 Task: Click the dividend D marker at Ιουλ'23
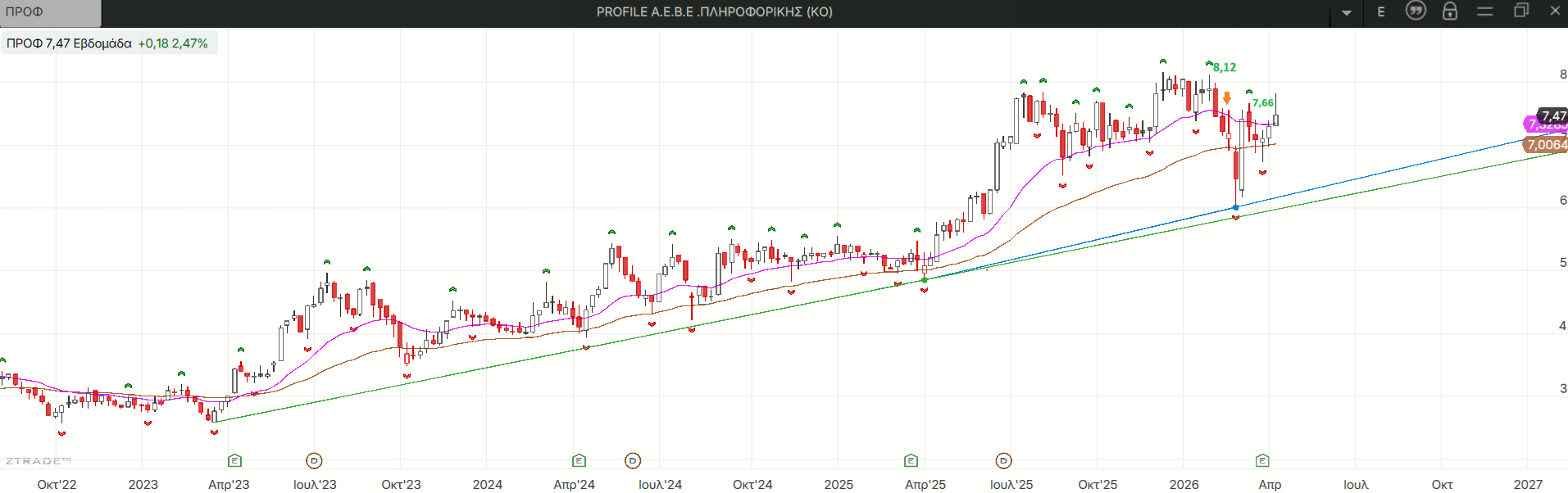pyautogui.click(x=314, y=461)
